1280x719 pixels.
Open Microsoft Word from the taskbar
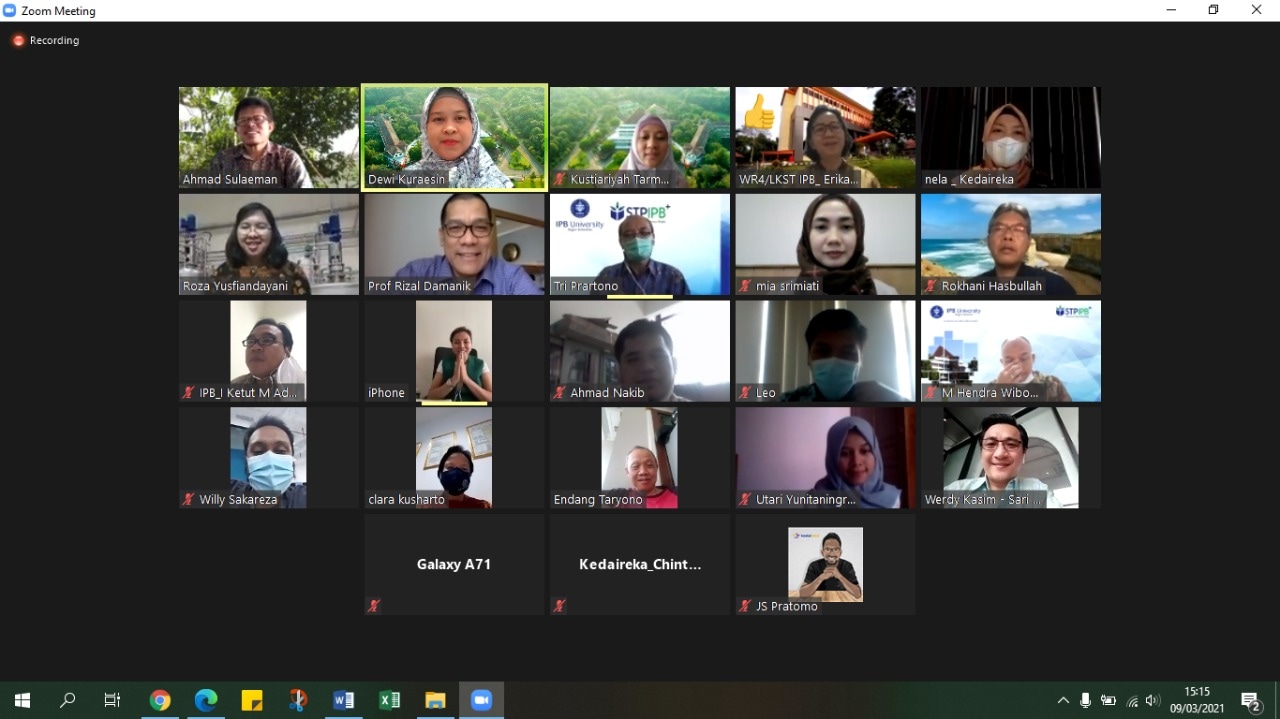coord(343,700)
